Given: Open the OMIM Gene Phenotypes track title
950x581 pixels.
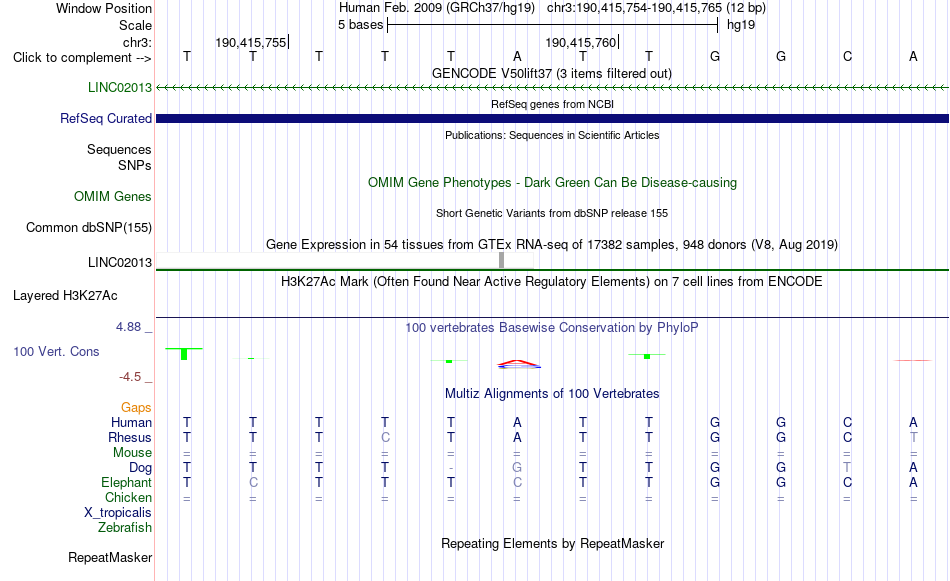Looking at the screenshot, I should [552, 182].
